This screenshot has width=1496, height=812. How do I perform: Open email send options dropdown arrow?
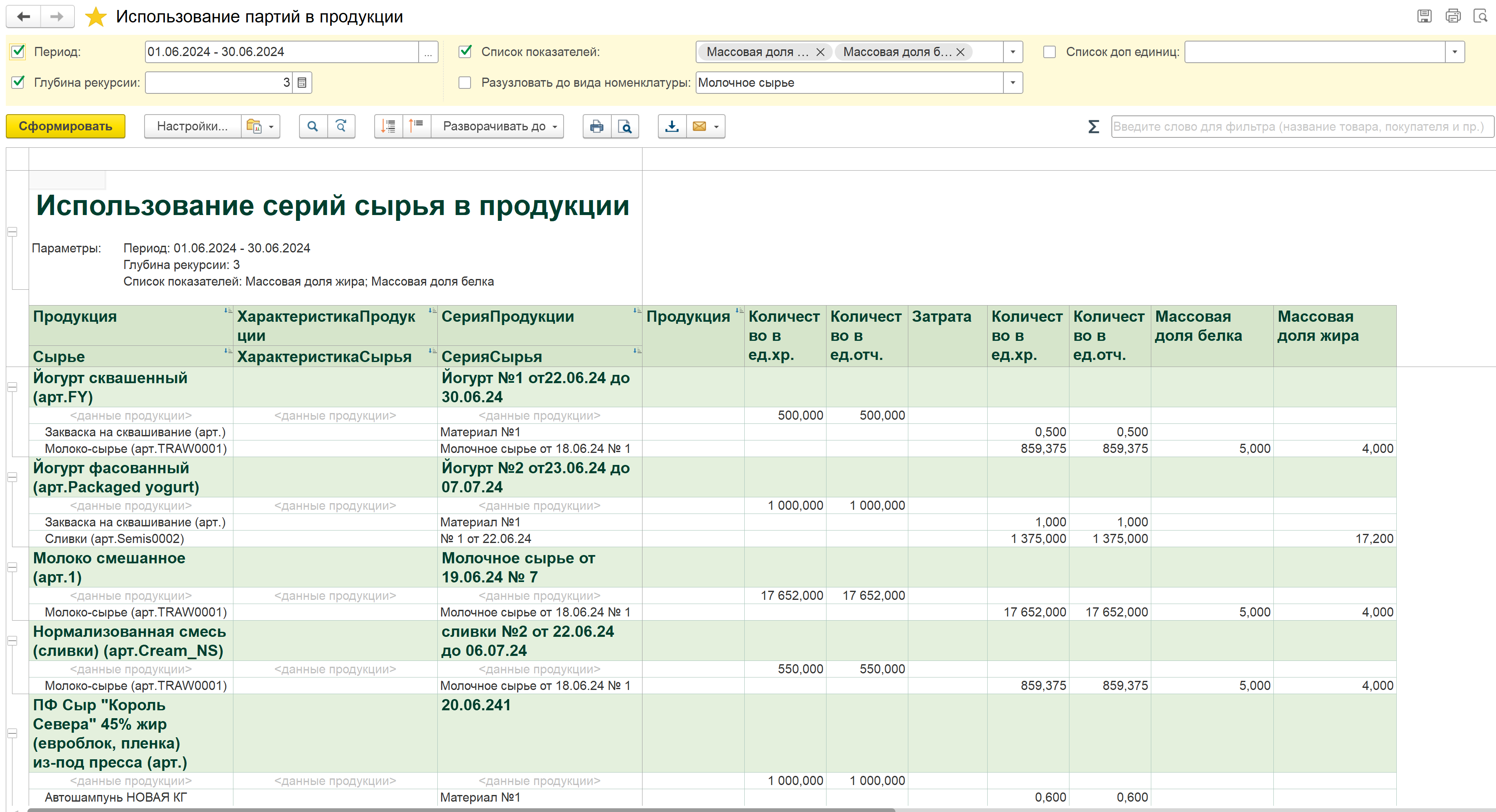[716, 127]
